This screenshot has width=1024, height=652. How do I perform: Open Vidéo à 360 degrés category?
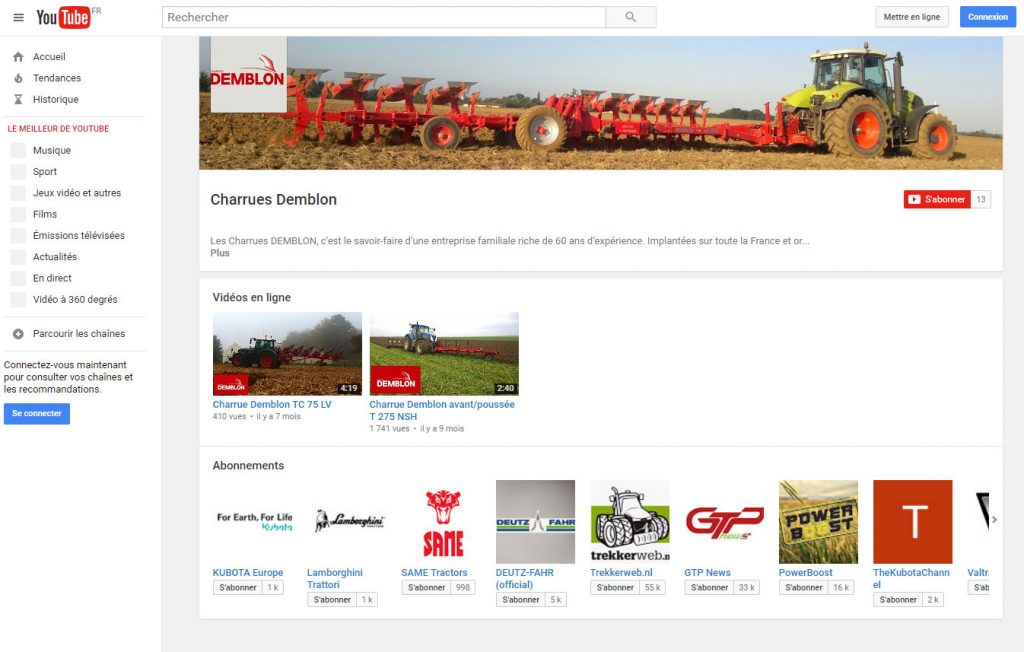click(x=75, y=299)
